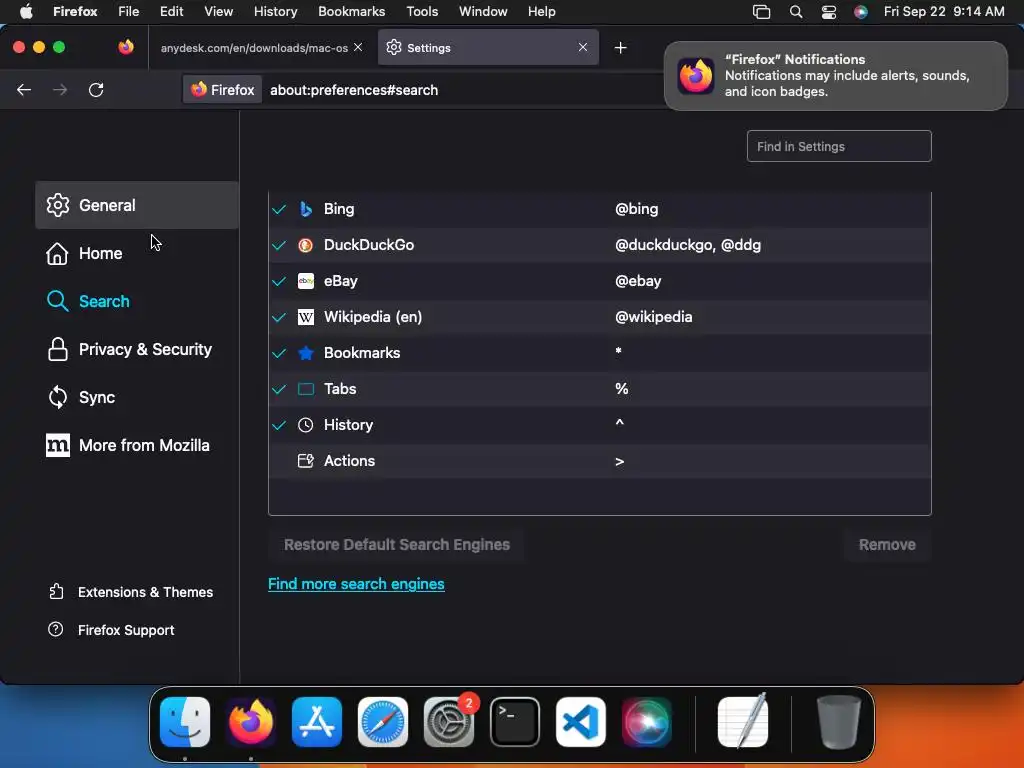
Task: Click the Wikipedia W icon
Action: pyautogui.click(x=306, y=317)
